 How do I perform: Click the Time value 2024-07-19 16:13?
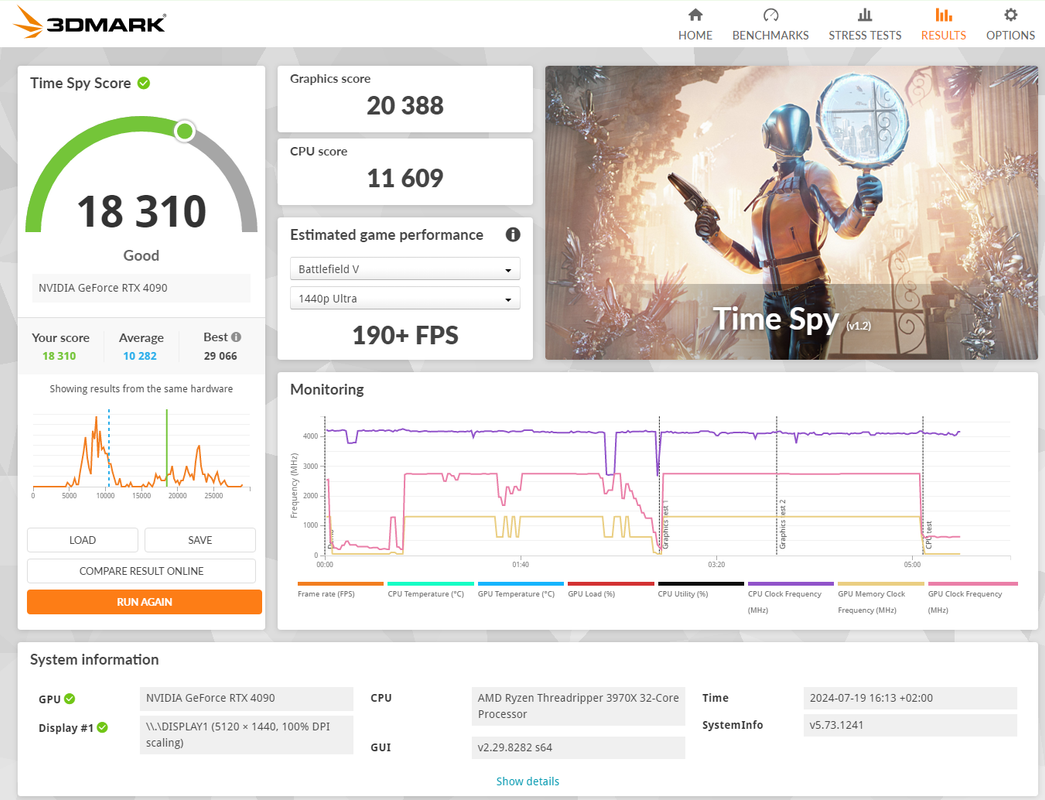(x=910, y=698)
